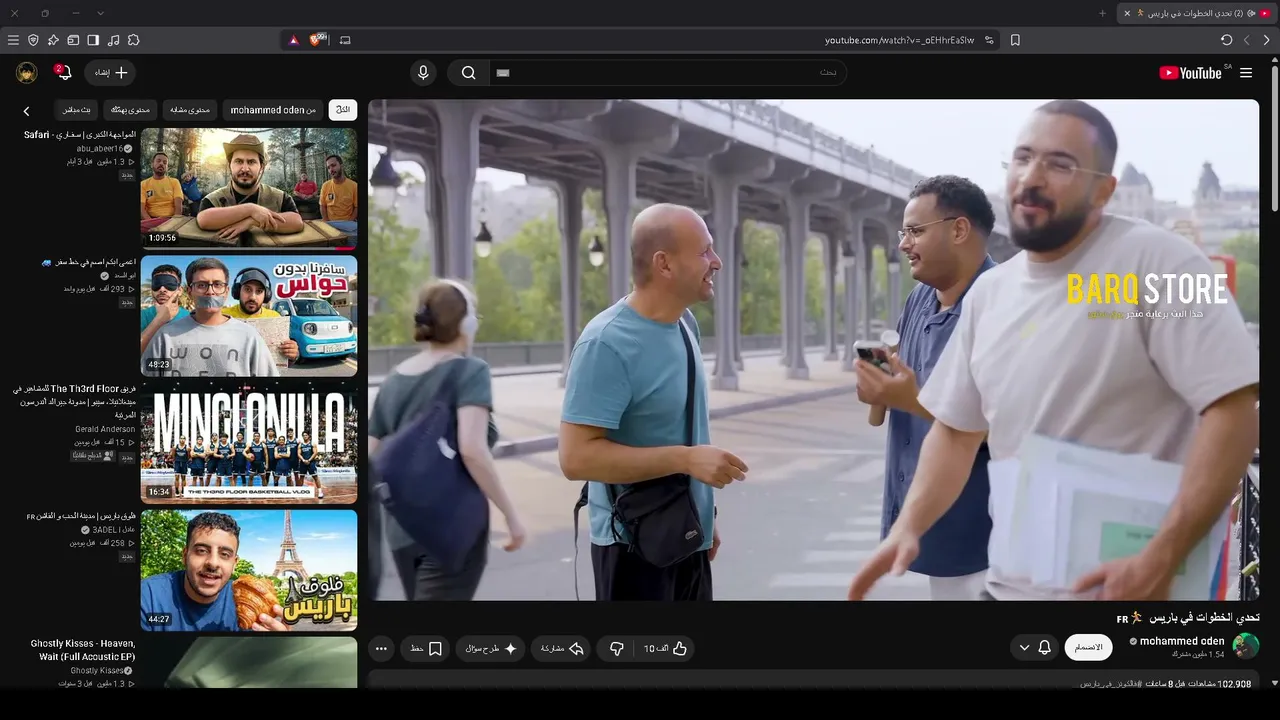Open the Ghostly Kisses video title
This screenshot has width=1280, height=720.
point(83,650)
